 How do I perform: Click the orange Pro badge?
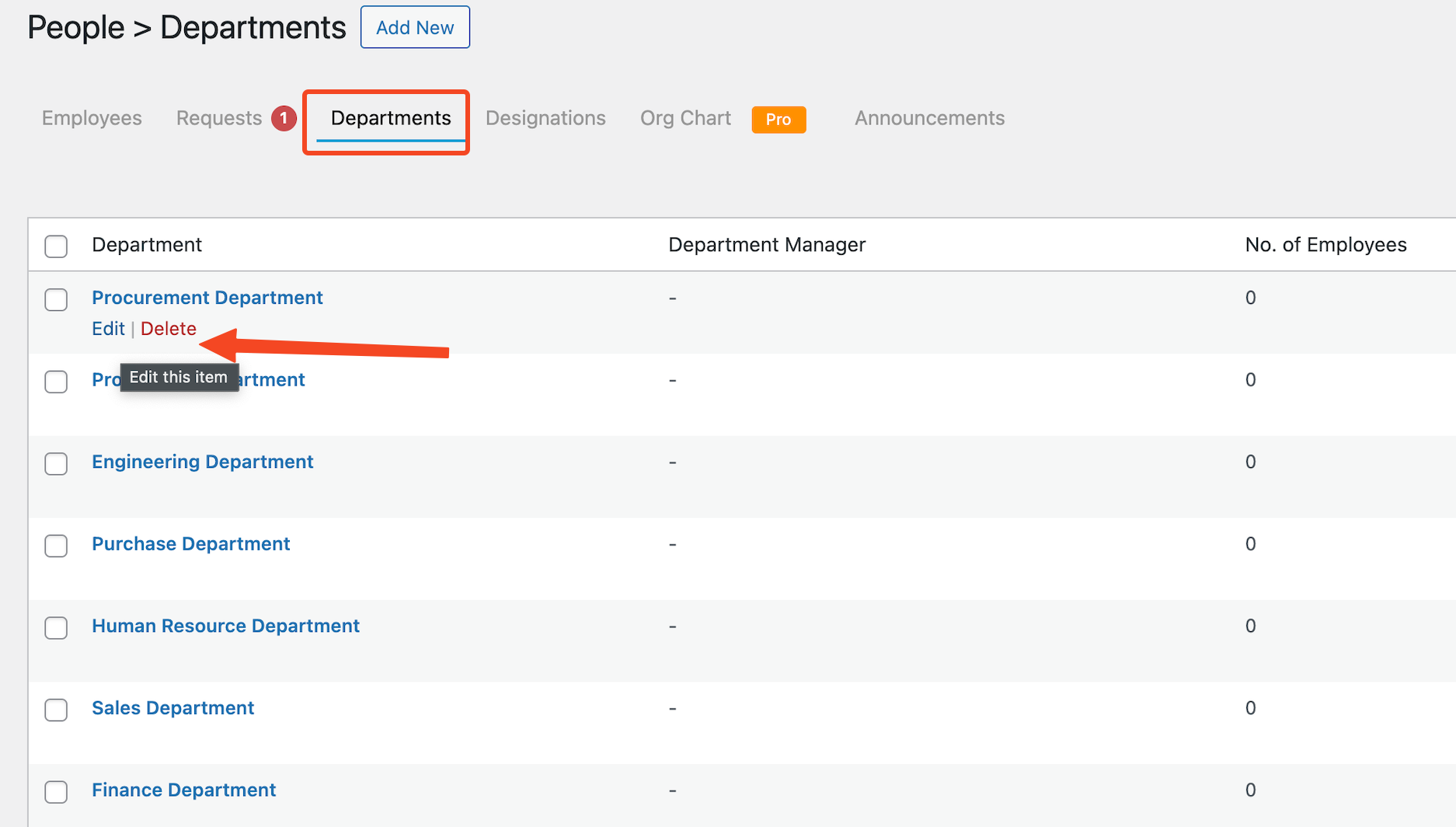[779, 120]
